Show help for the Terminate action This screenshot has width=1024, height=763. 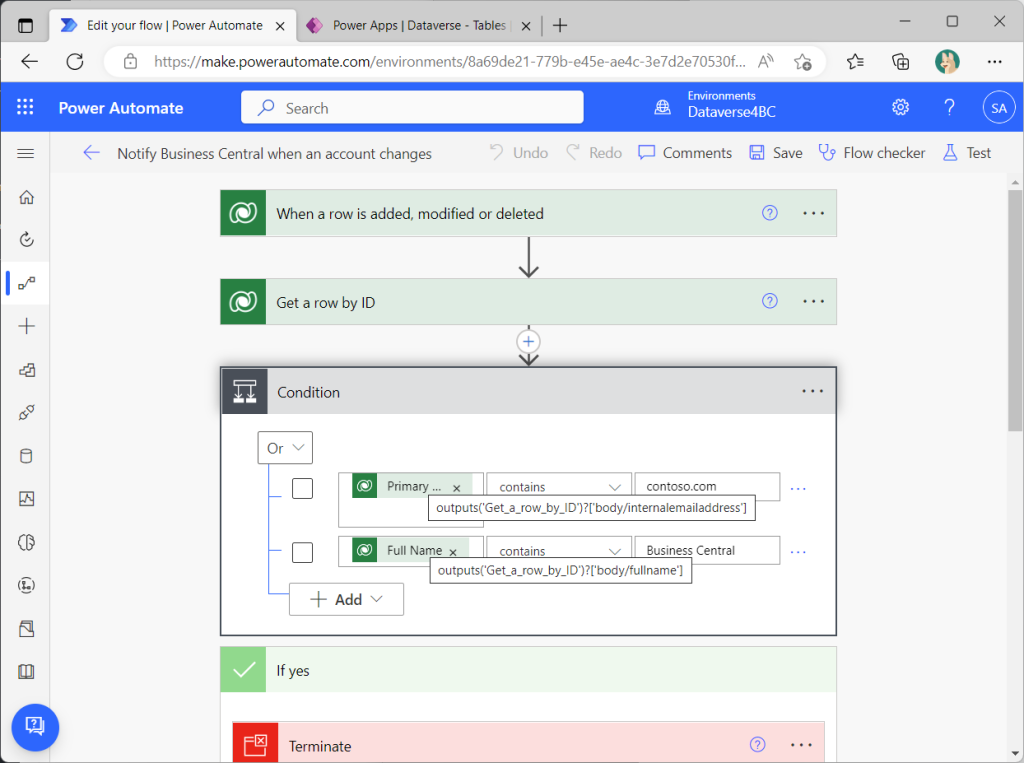click(x=757, y=744)
